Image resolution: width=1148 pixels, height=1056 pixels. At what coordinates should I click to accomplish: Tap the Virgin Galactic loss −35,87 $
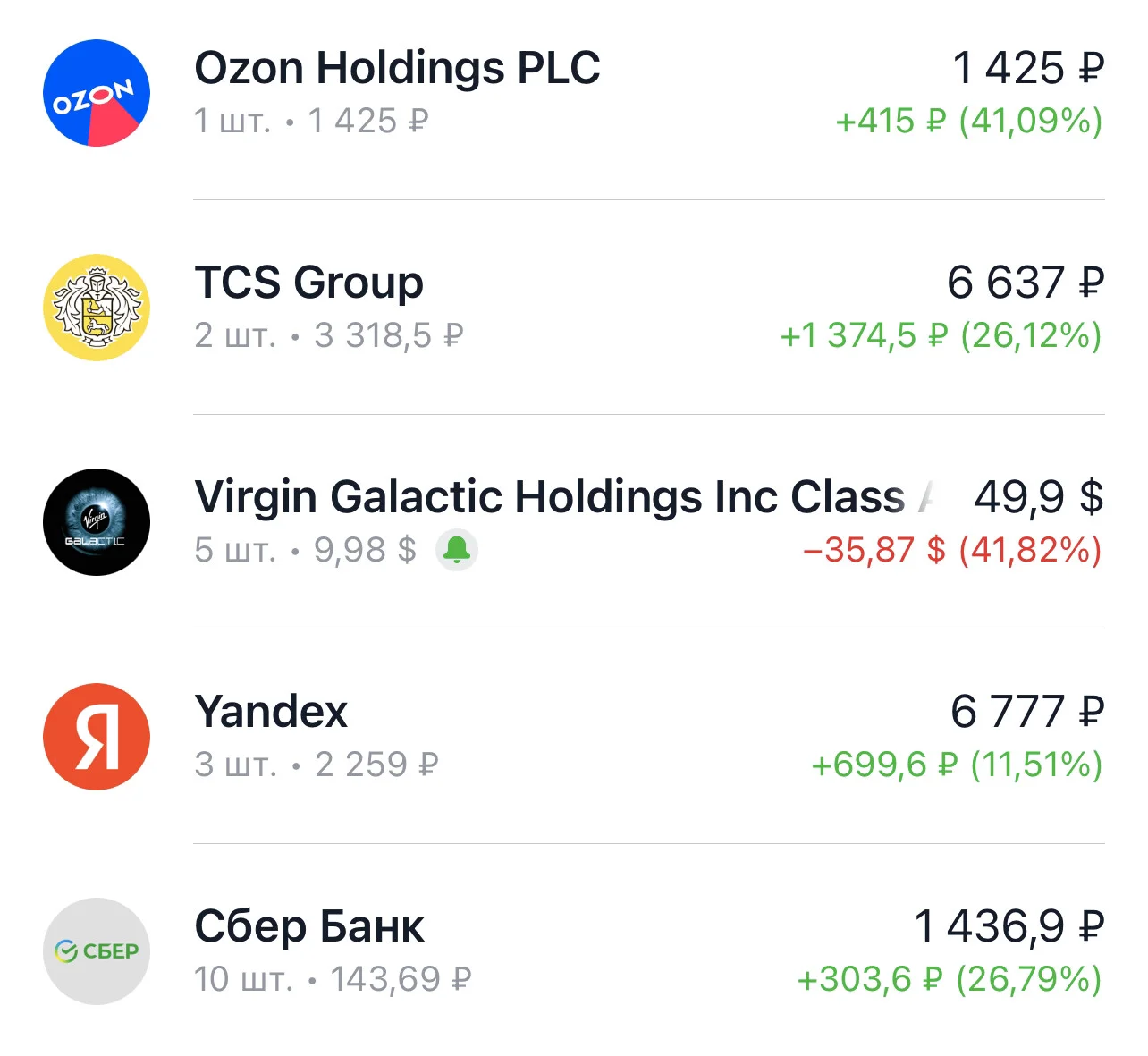click(874, 550)
